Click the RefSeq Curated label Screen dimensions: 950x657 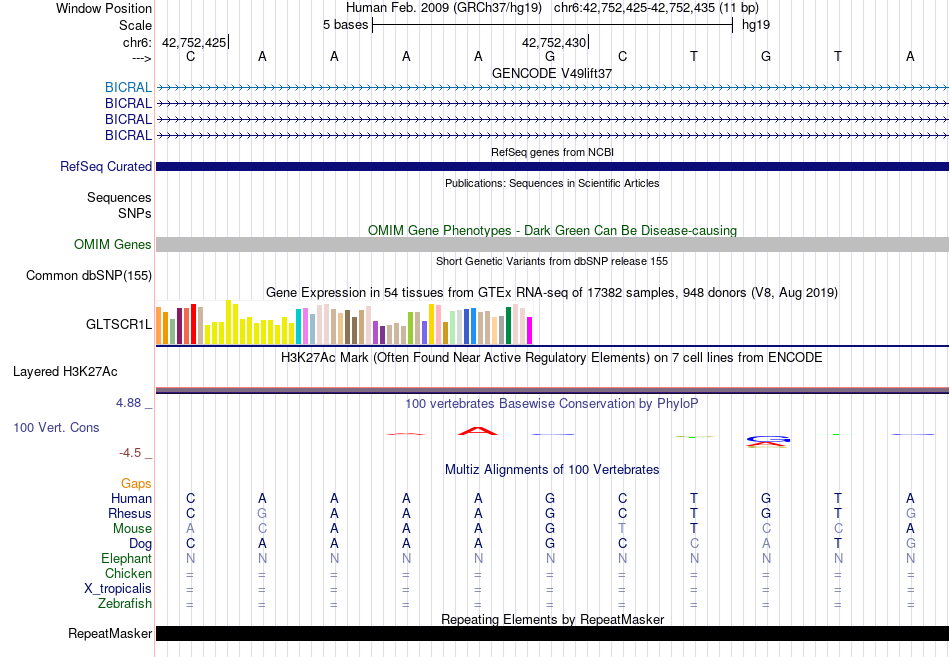tap(106, 166)
